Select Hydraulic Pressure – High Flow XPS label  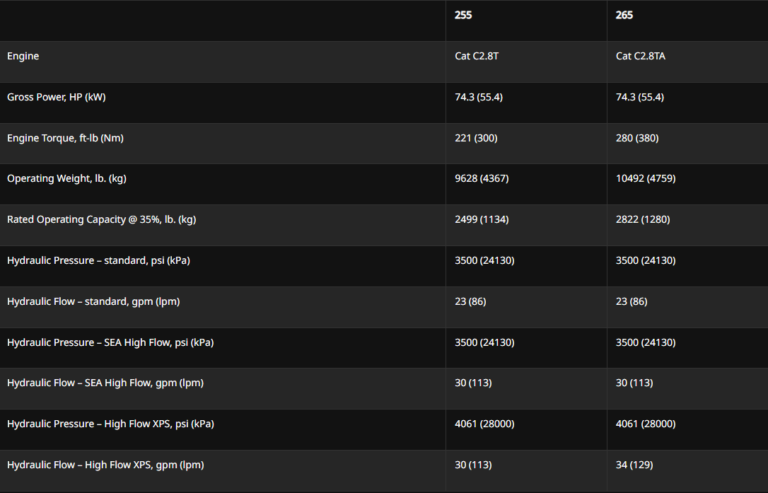coord(110,424)
